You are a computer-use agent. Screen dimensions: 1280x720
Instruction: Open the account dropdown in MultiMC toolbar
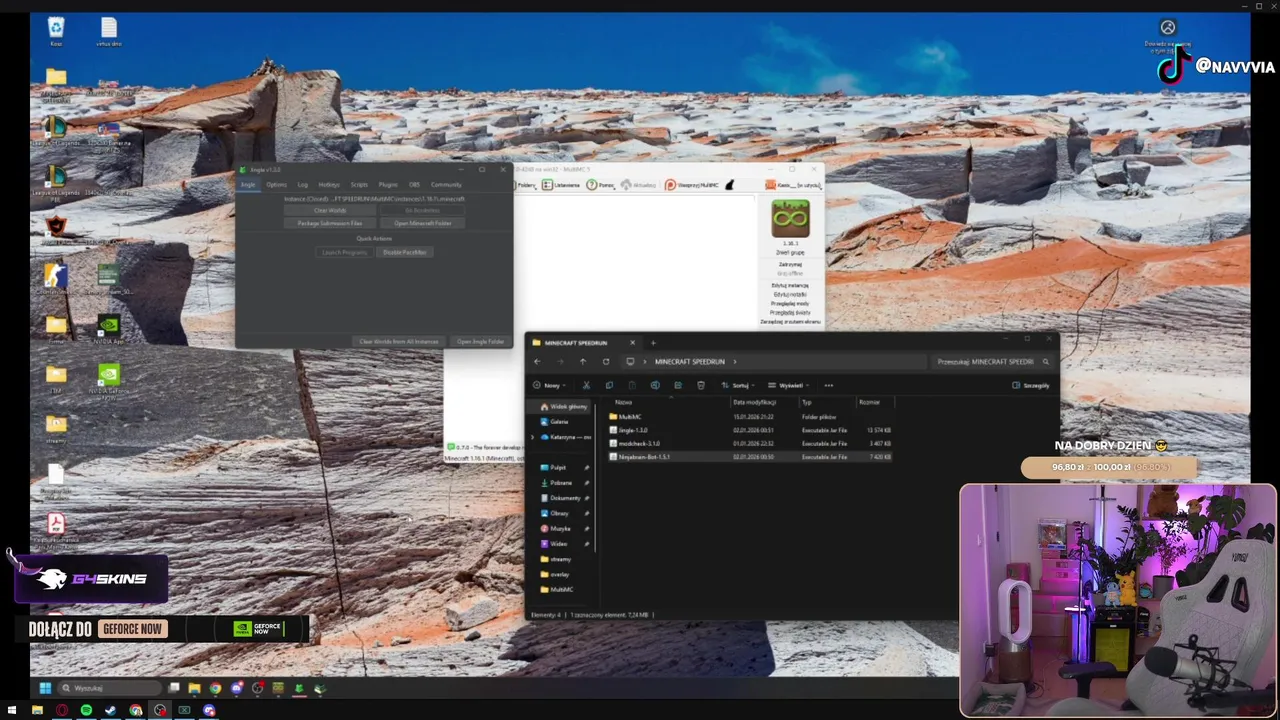(x=794, y=185)
